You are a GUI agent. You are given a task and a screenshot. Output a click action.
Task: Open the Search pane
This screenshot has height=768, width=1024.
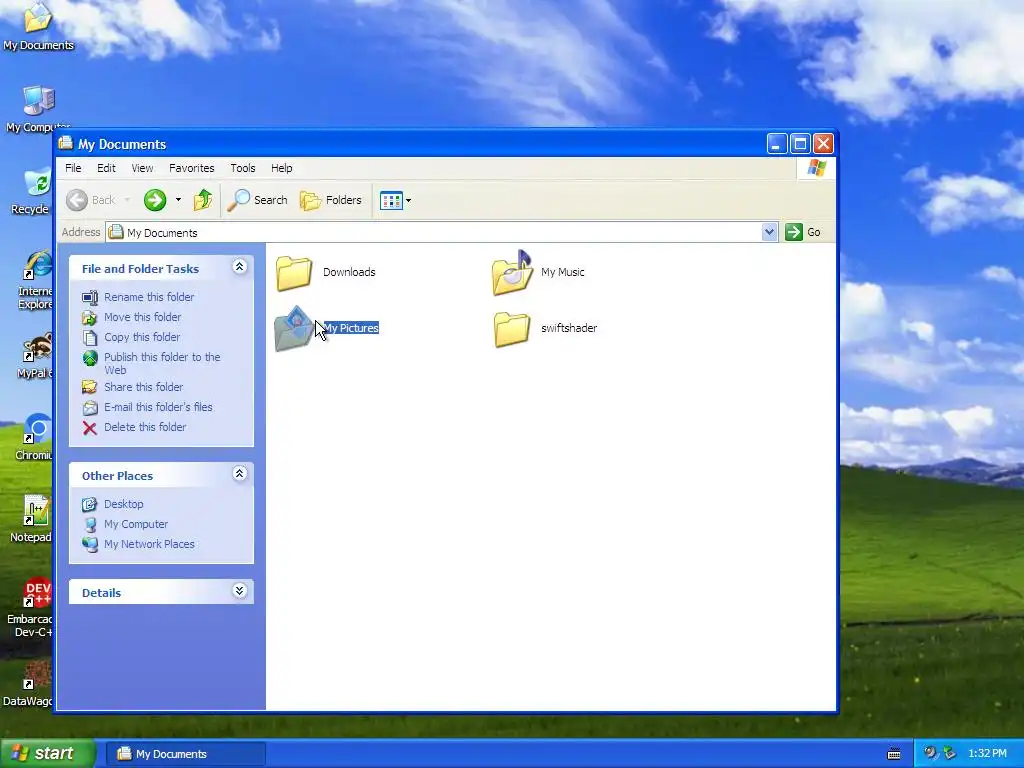click(257, 200)
